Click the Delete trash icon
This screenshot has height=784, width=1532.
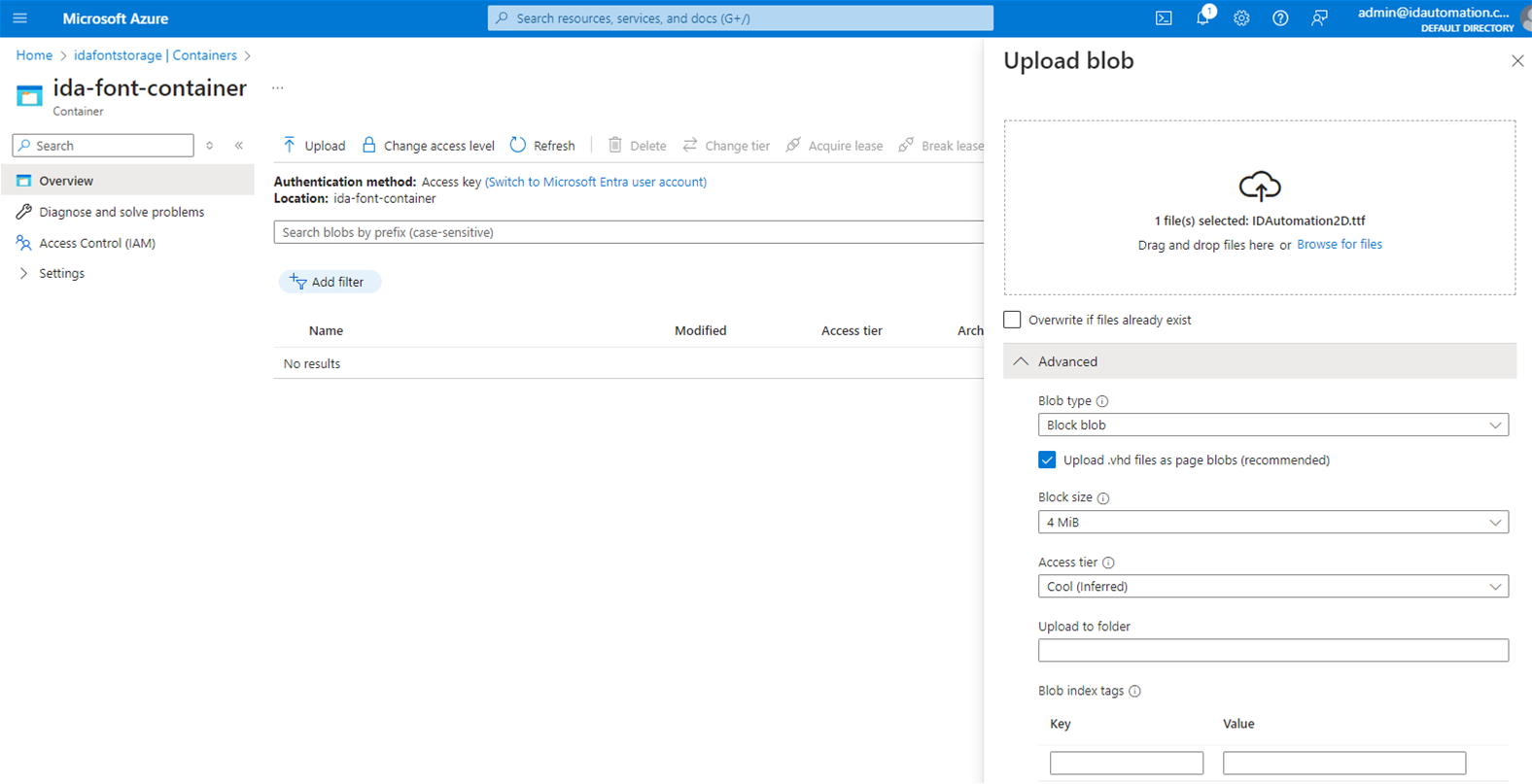(x=615, y=145)
